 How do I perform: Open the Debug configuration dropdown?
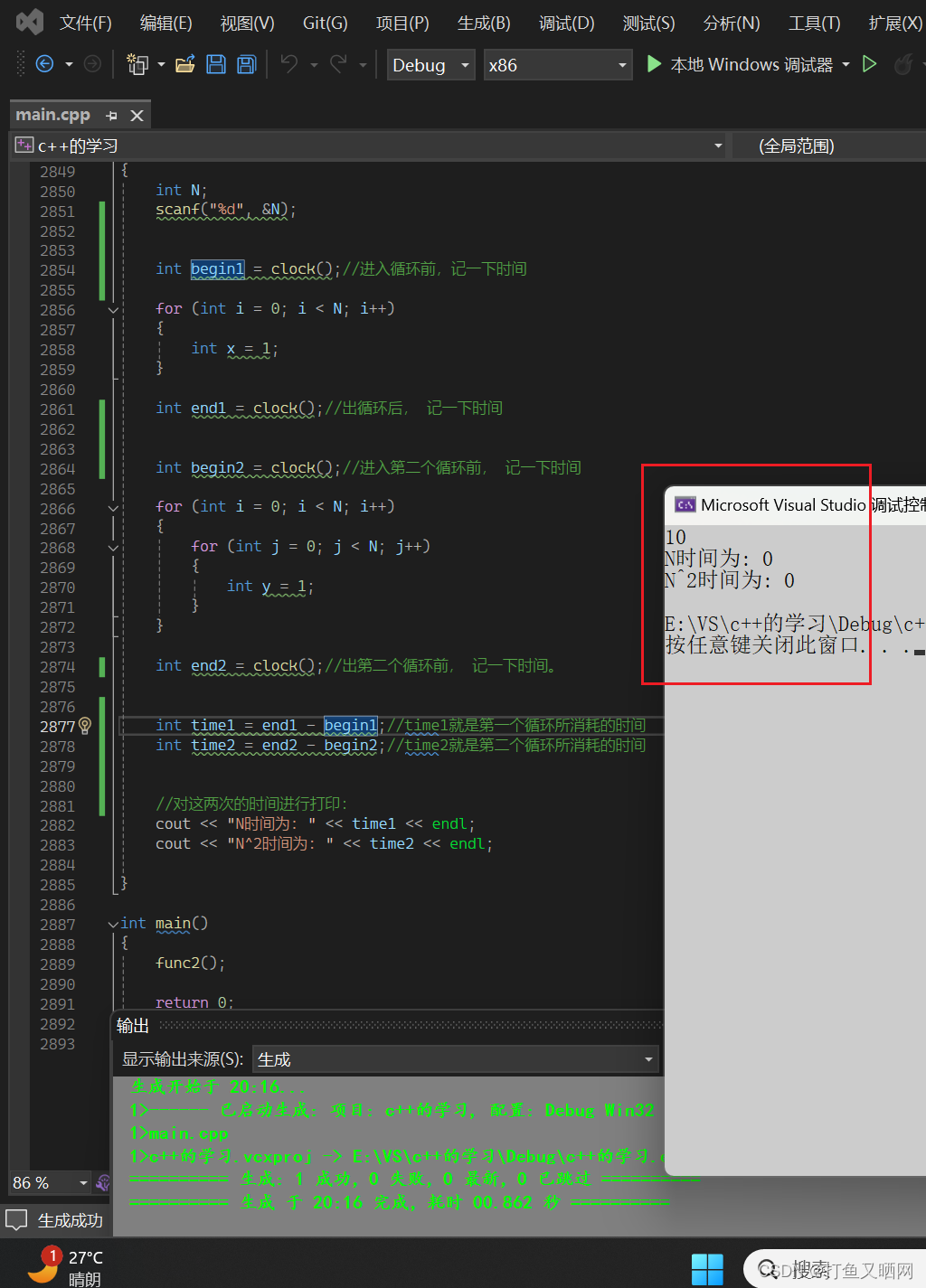click(431, 65)
